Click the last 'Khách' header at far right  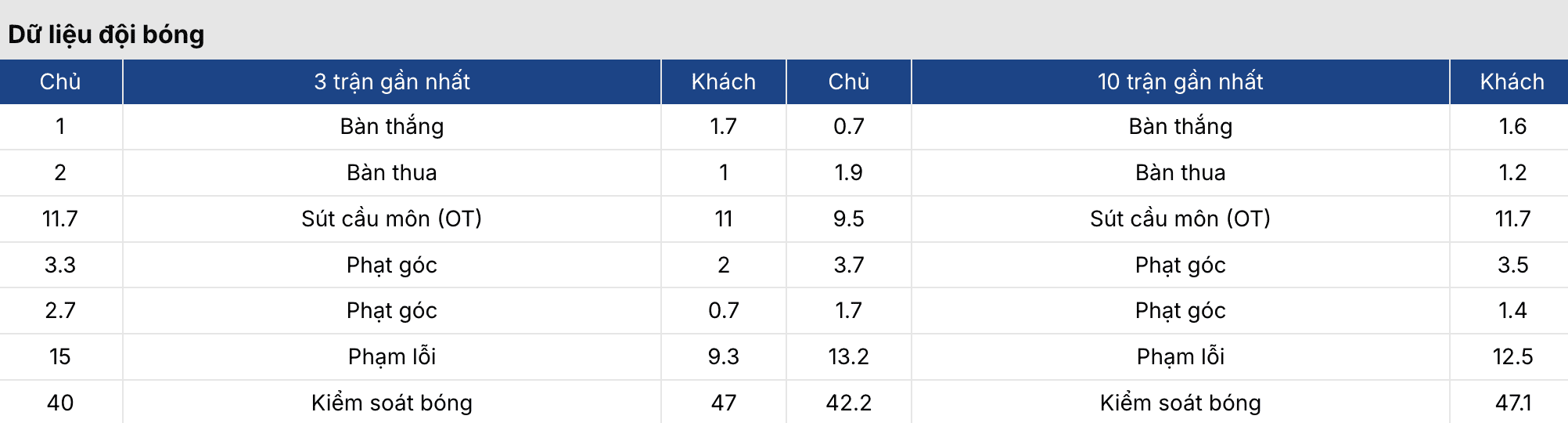point(1512,81)
